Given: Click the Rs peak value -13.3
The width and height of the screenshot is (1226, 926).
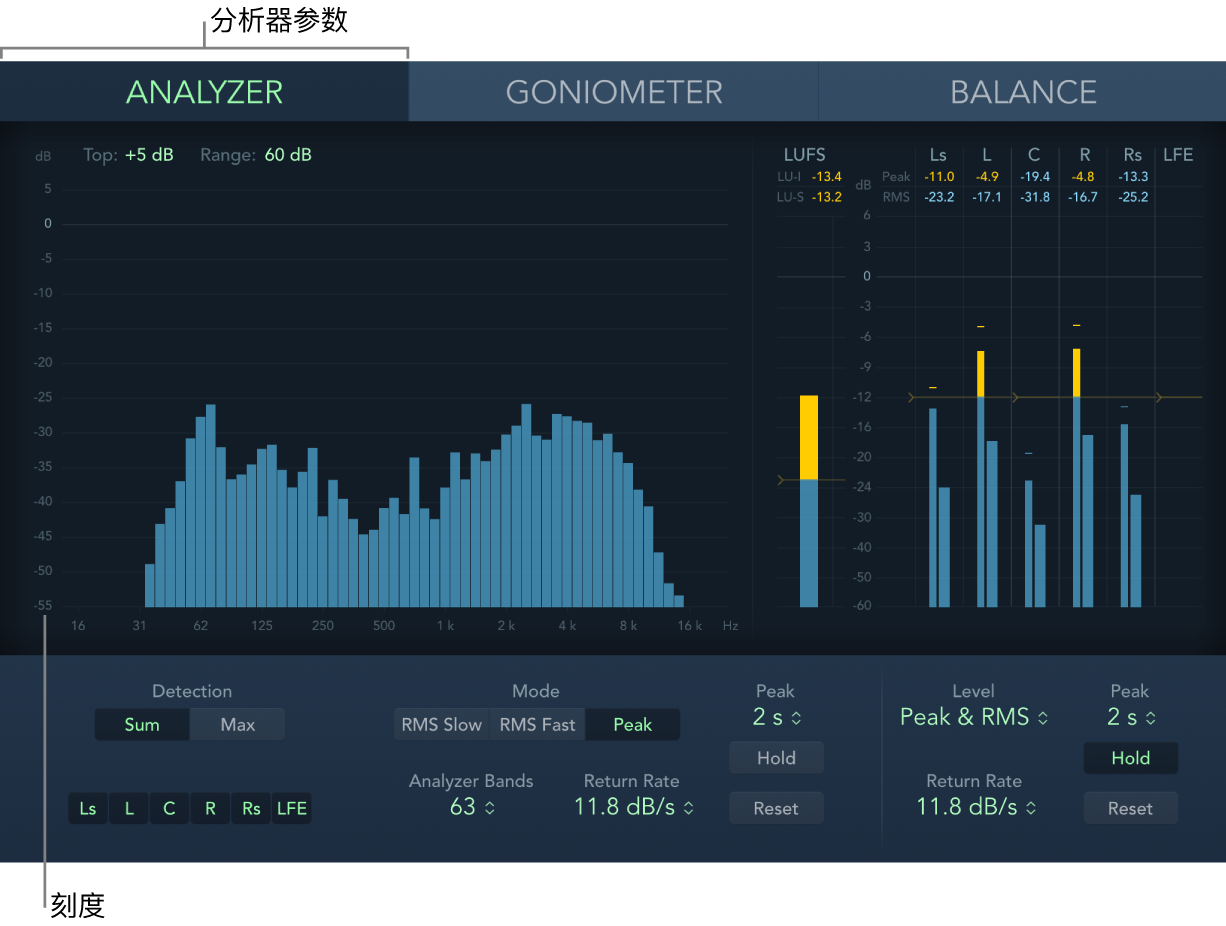Looking at the screenshot, I should coord(1132,177).
